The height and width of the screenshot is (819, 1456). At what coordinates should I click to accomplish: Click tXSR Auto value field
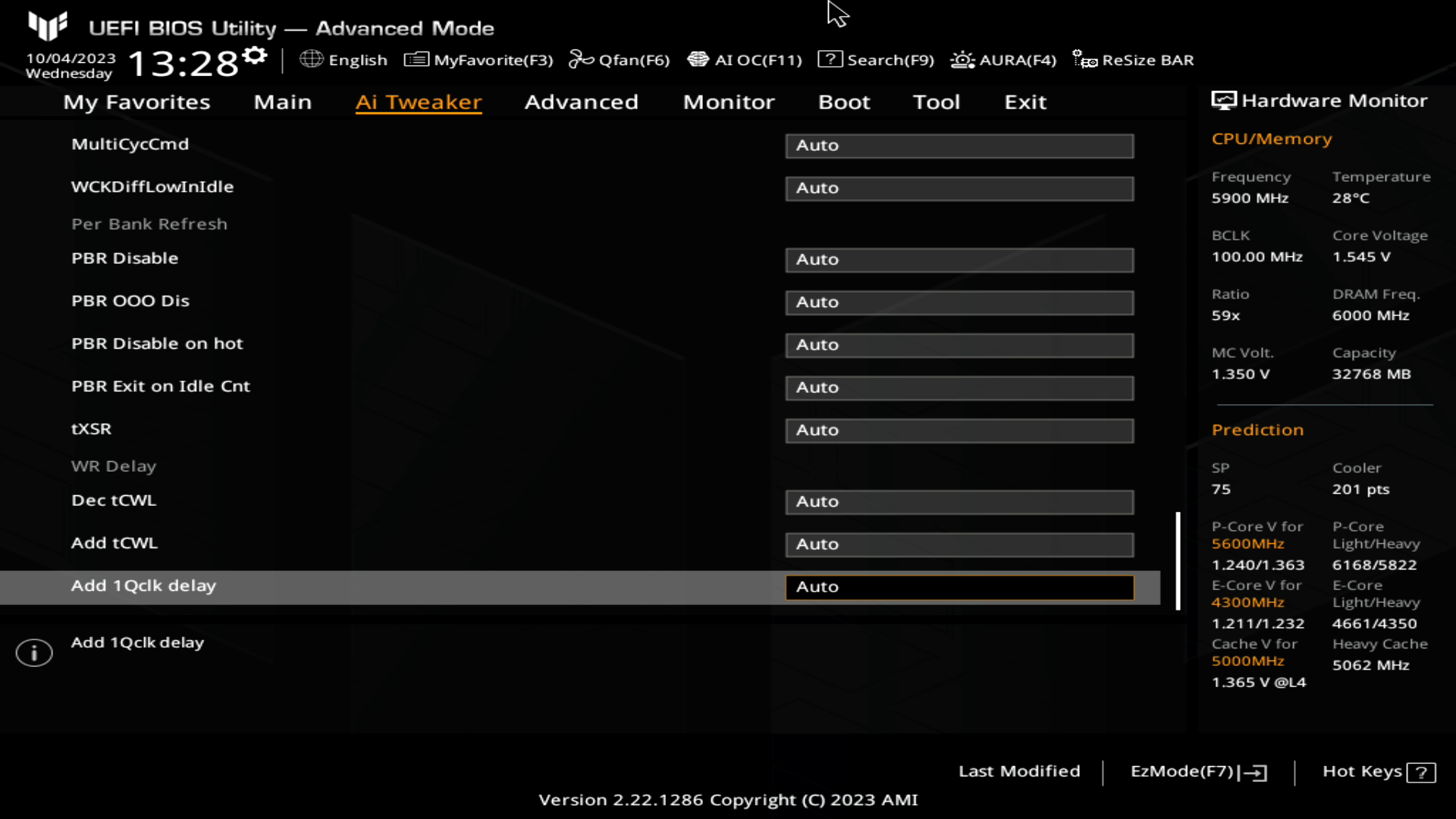(x=959, y=430)
